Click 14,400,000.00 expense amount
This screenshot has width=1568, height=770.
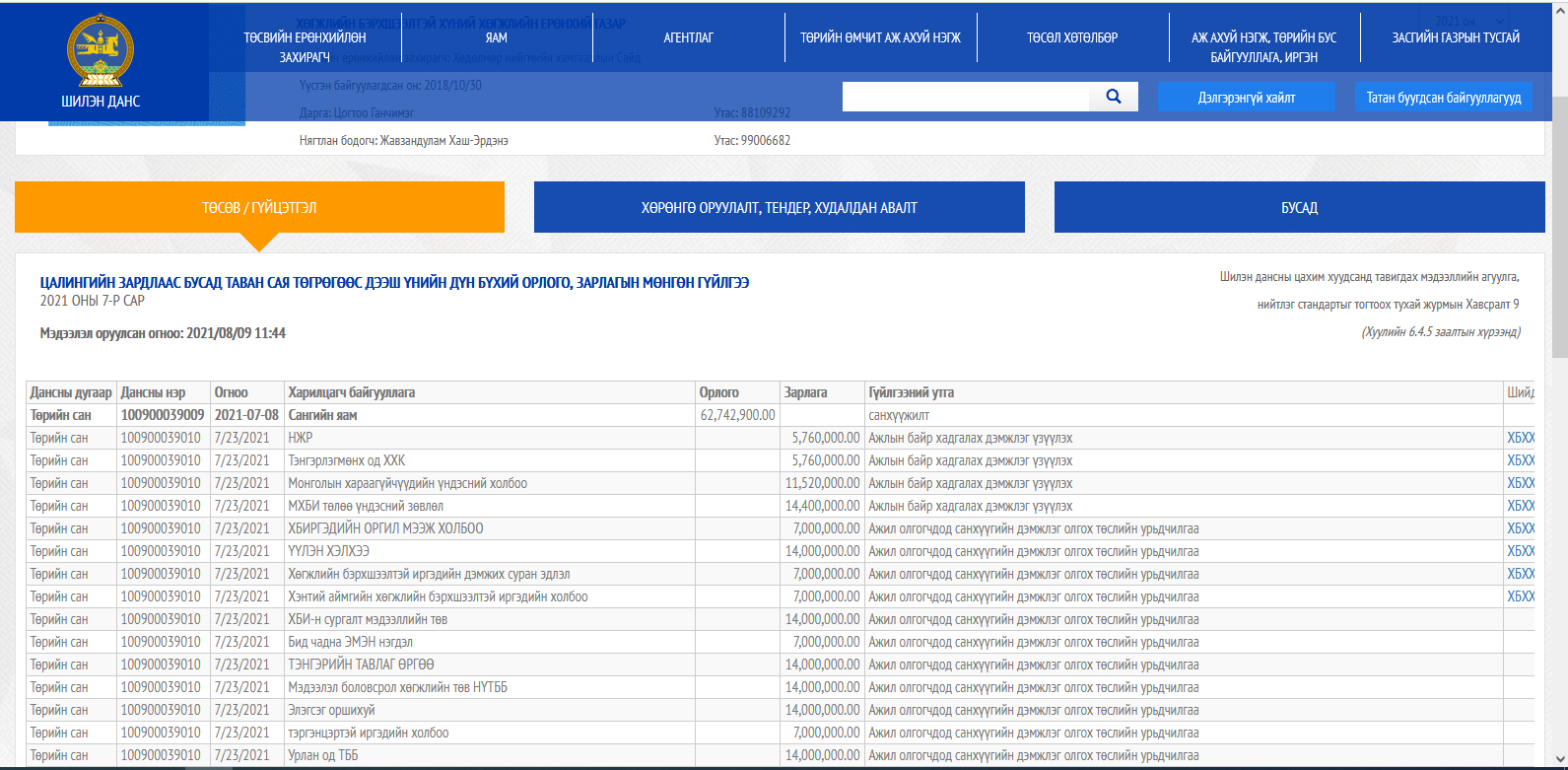(x=823, y=506)
